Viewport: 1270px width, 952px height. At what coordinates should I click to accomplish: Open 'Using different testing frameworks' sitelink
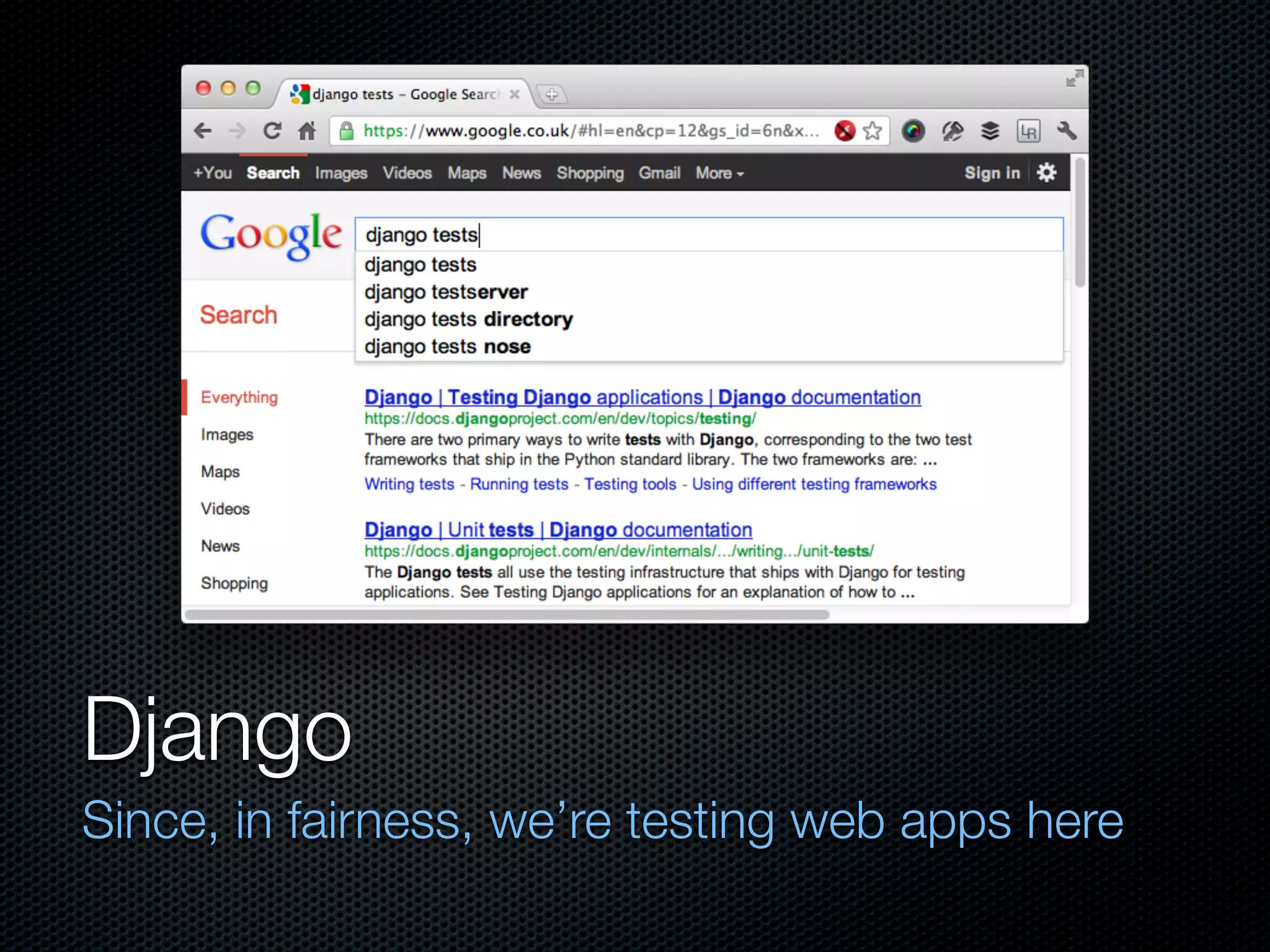(x=814, y=484)
